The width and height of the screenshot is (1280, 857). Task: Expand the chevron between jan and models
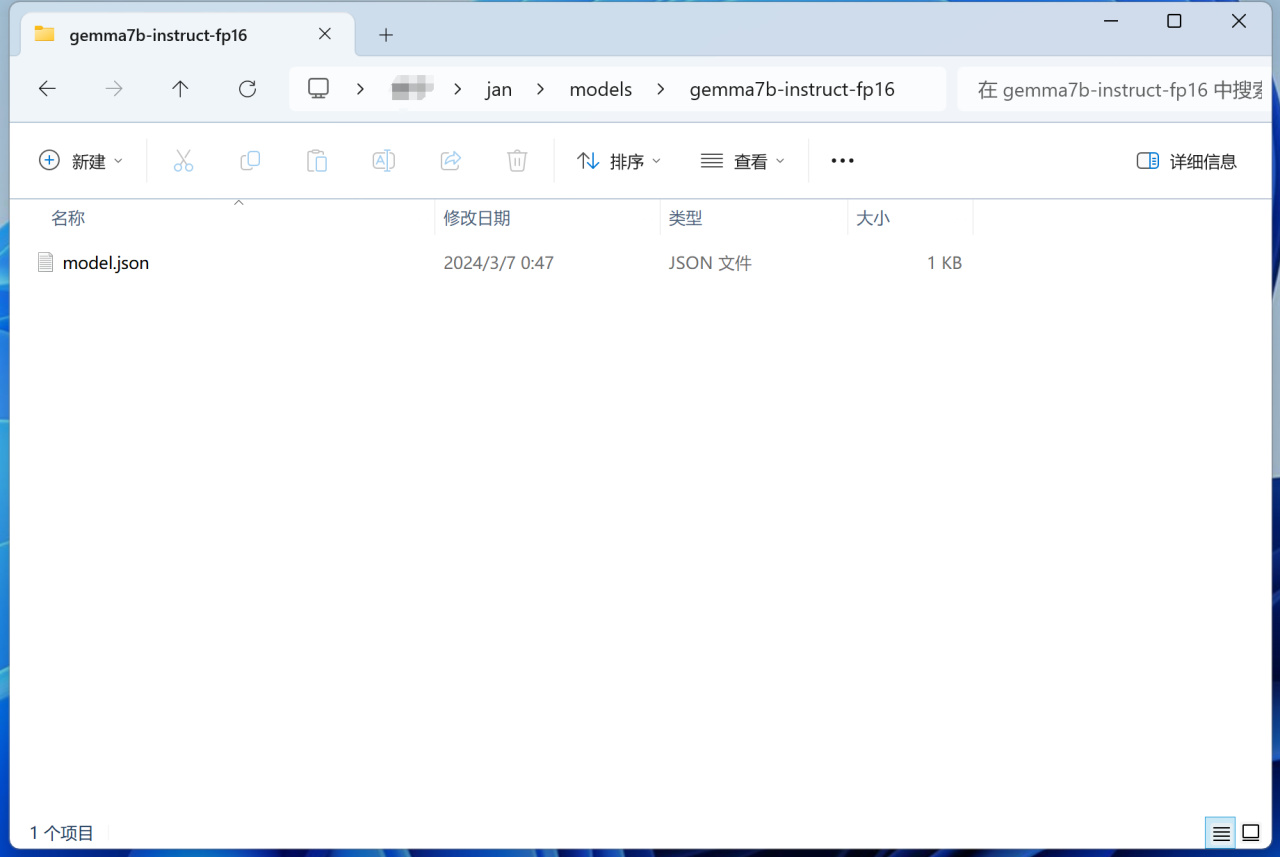coord(541,89)
